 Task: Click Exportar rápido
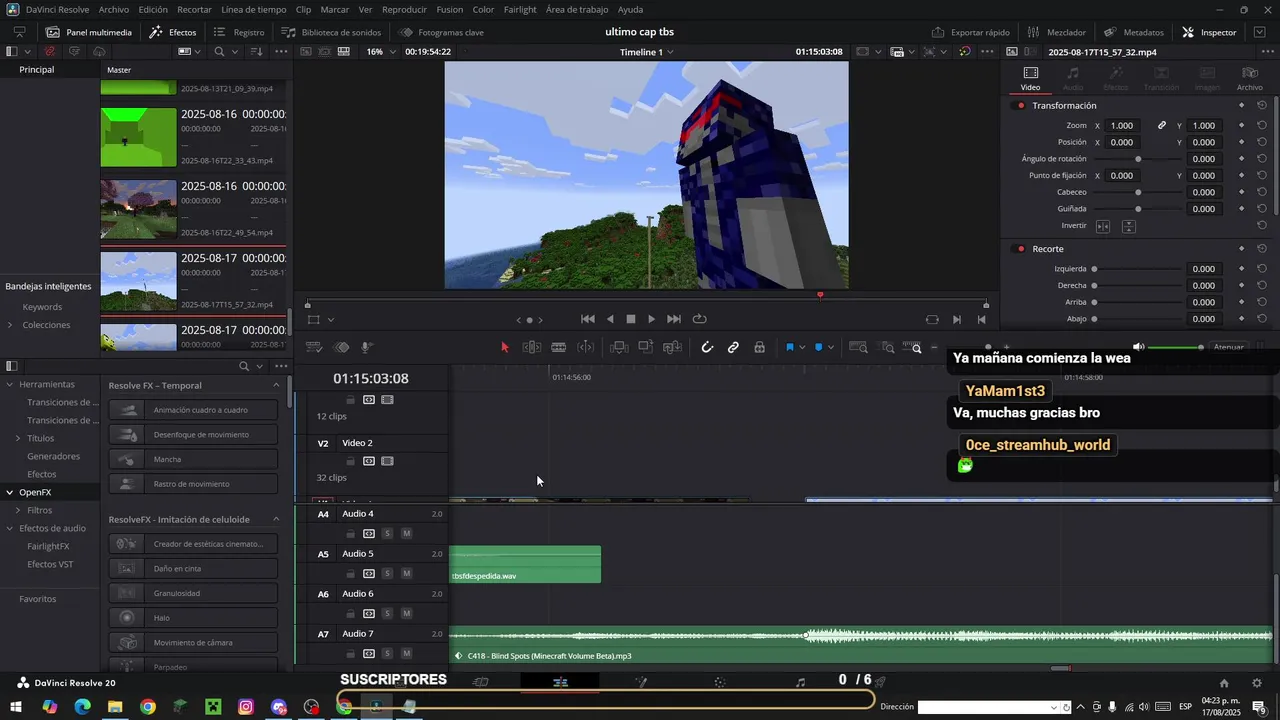coord(970,32)
